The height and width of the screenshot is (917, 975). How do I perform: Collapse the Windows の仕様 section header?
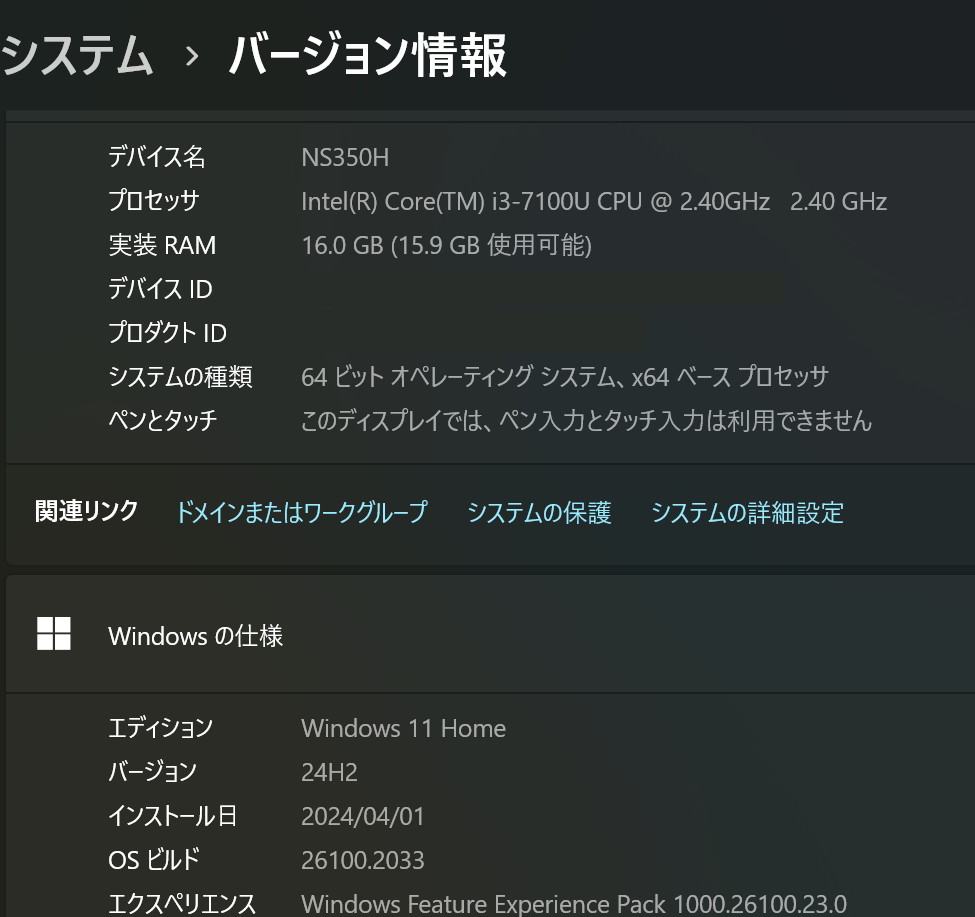pyautogui.click(x=490, y=634)
